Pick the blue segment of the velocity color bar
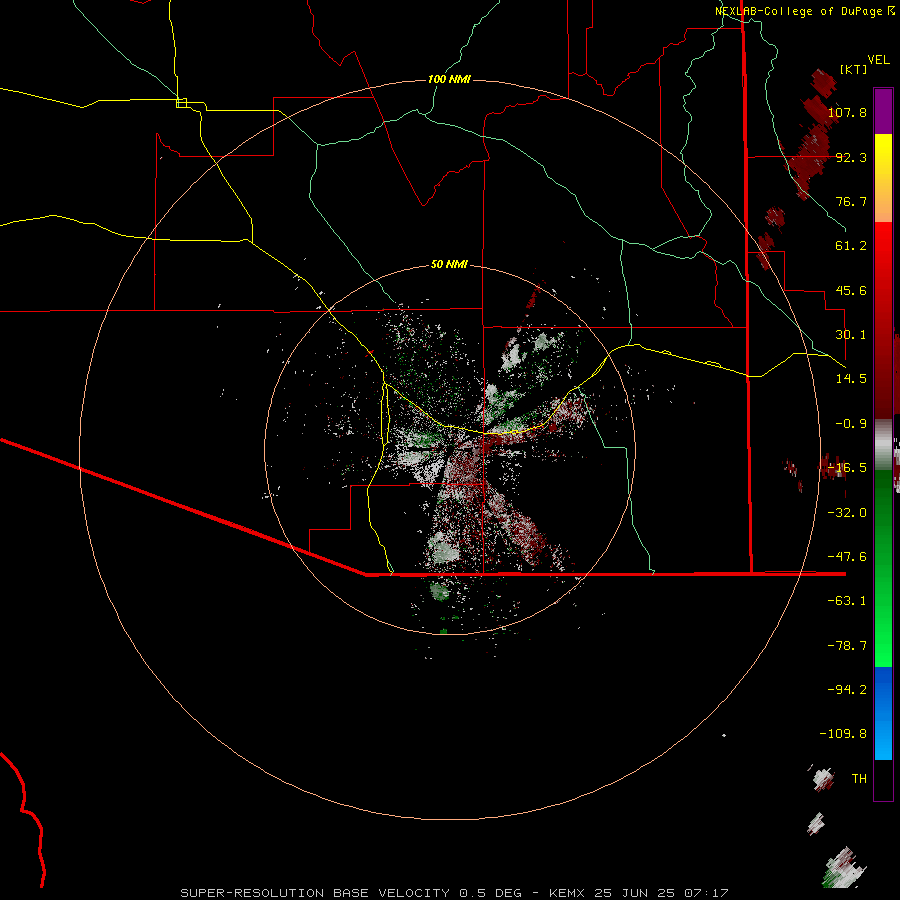The height and width of the screenshot is (900, 900). click(x=883, y=713)
